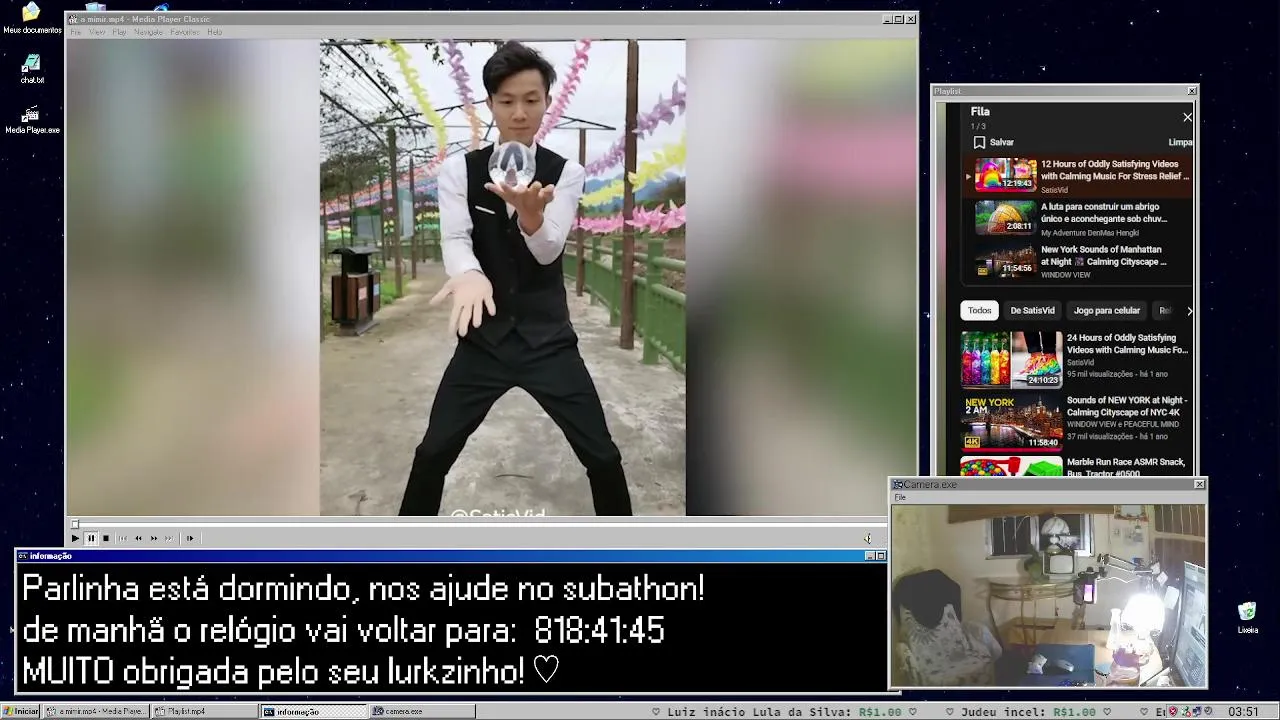Image resolution: width=1280 pixels, height=720 pixels.
Task: Click the Salvar bookmark icon in queue
Action: [979, 142]
